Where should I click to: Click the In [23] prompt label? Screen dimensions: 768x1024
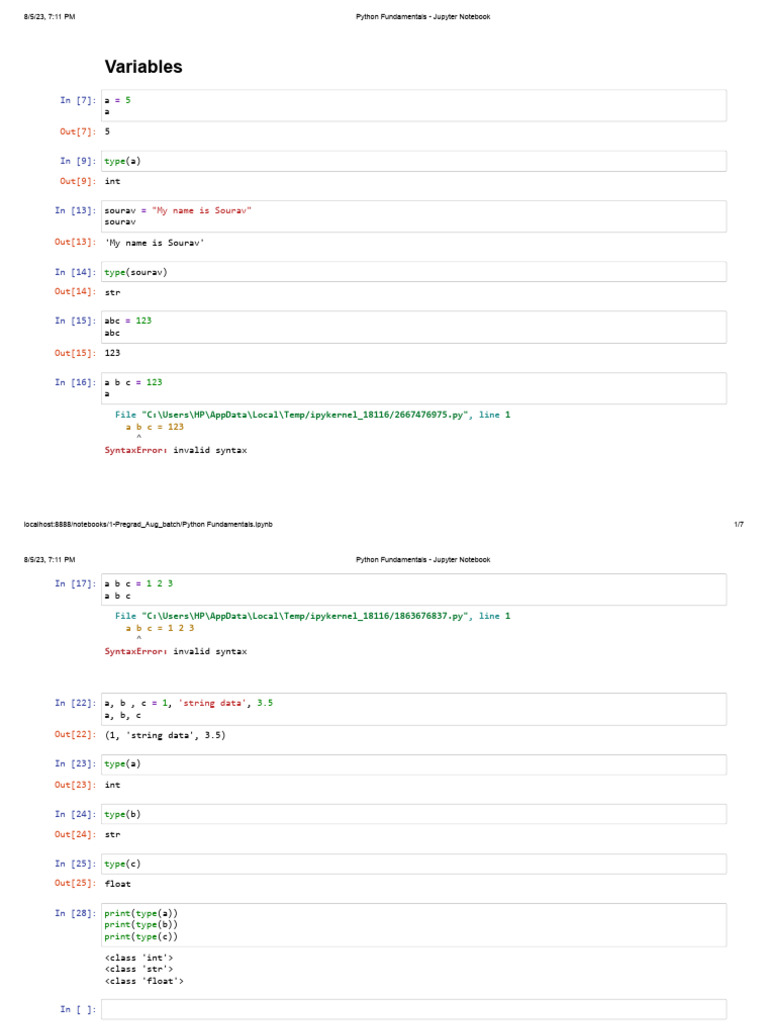click(x=76, y=764)
